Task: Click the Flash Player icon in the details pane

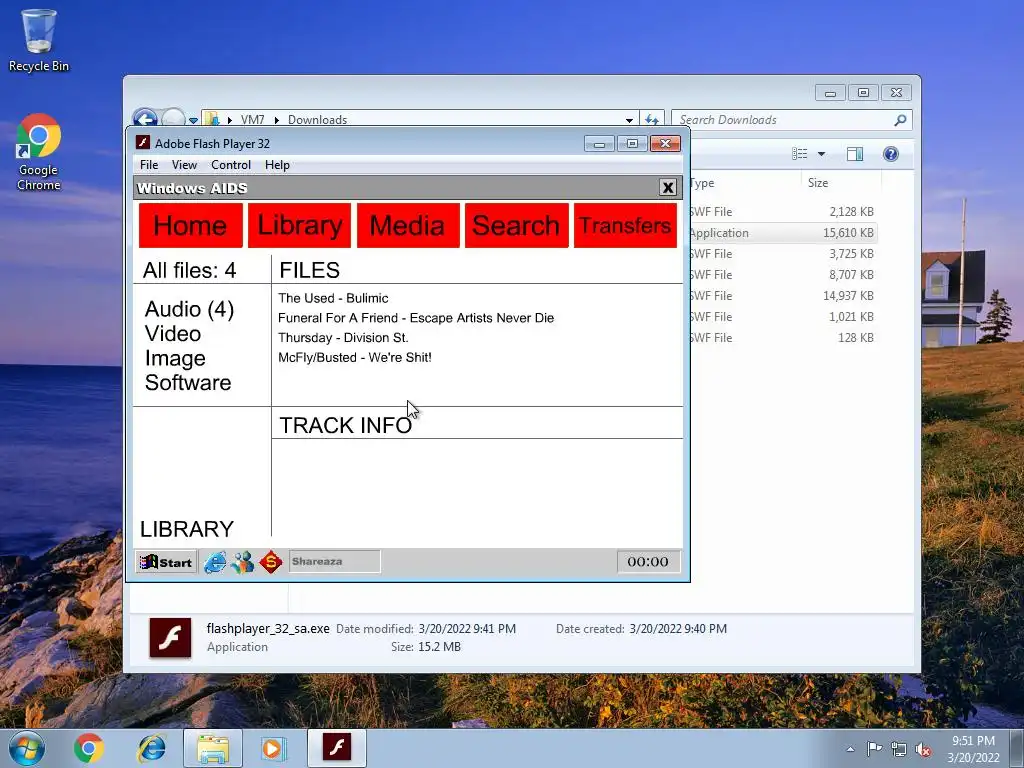Action: tap(170, 637)
